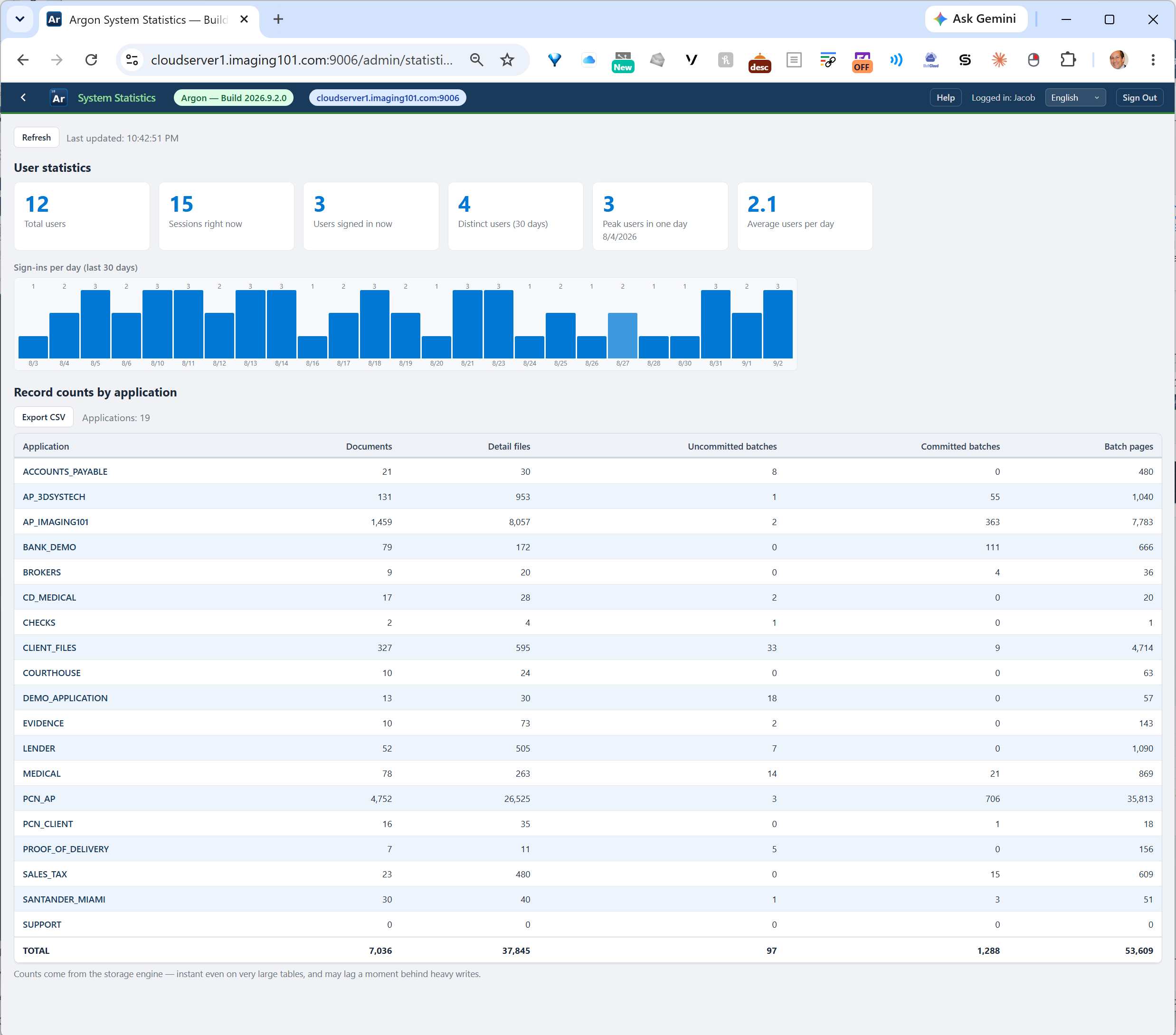The height and width of the screenshot is (1035, 1176).
Task: Open the orange starburst extension icon
Action: 999,60
